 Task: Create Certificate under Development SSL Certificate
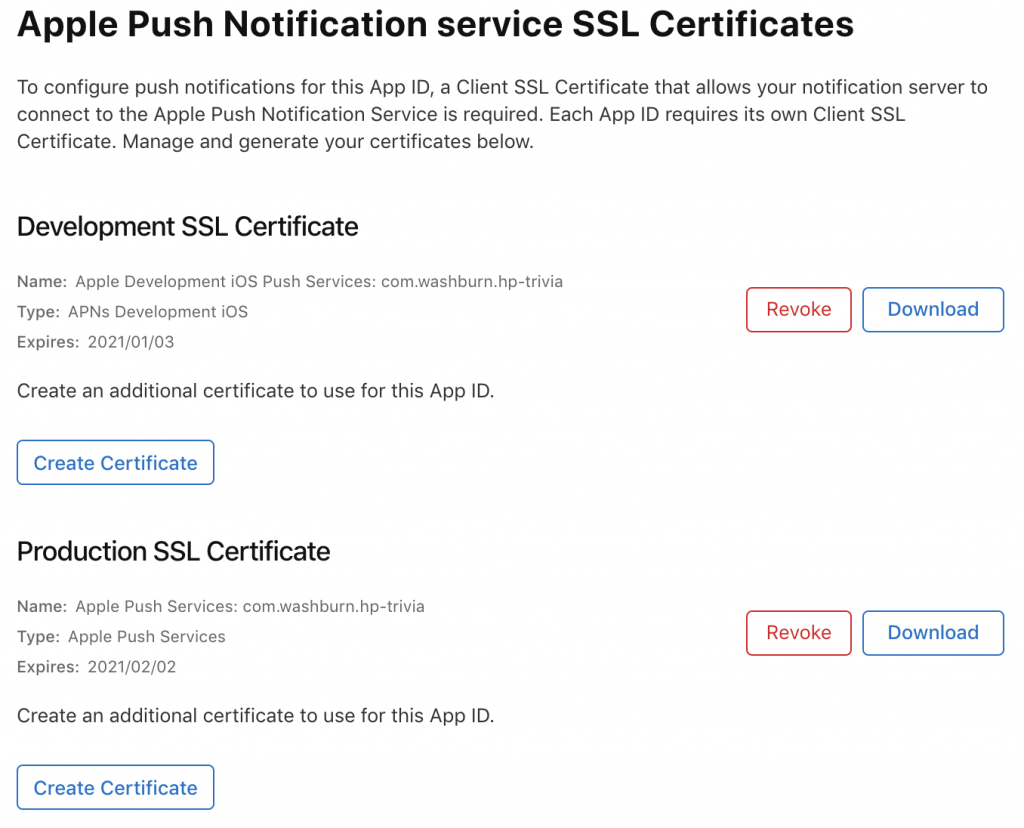[116, 462]
